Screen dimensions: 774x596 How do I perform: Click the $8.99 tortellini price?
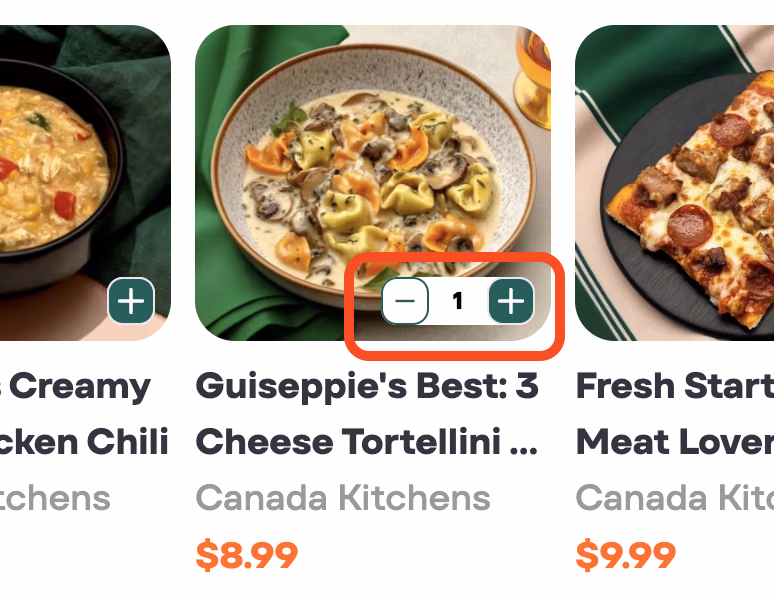tap(246, 554)
